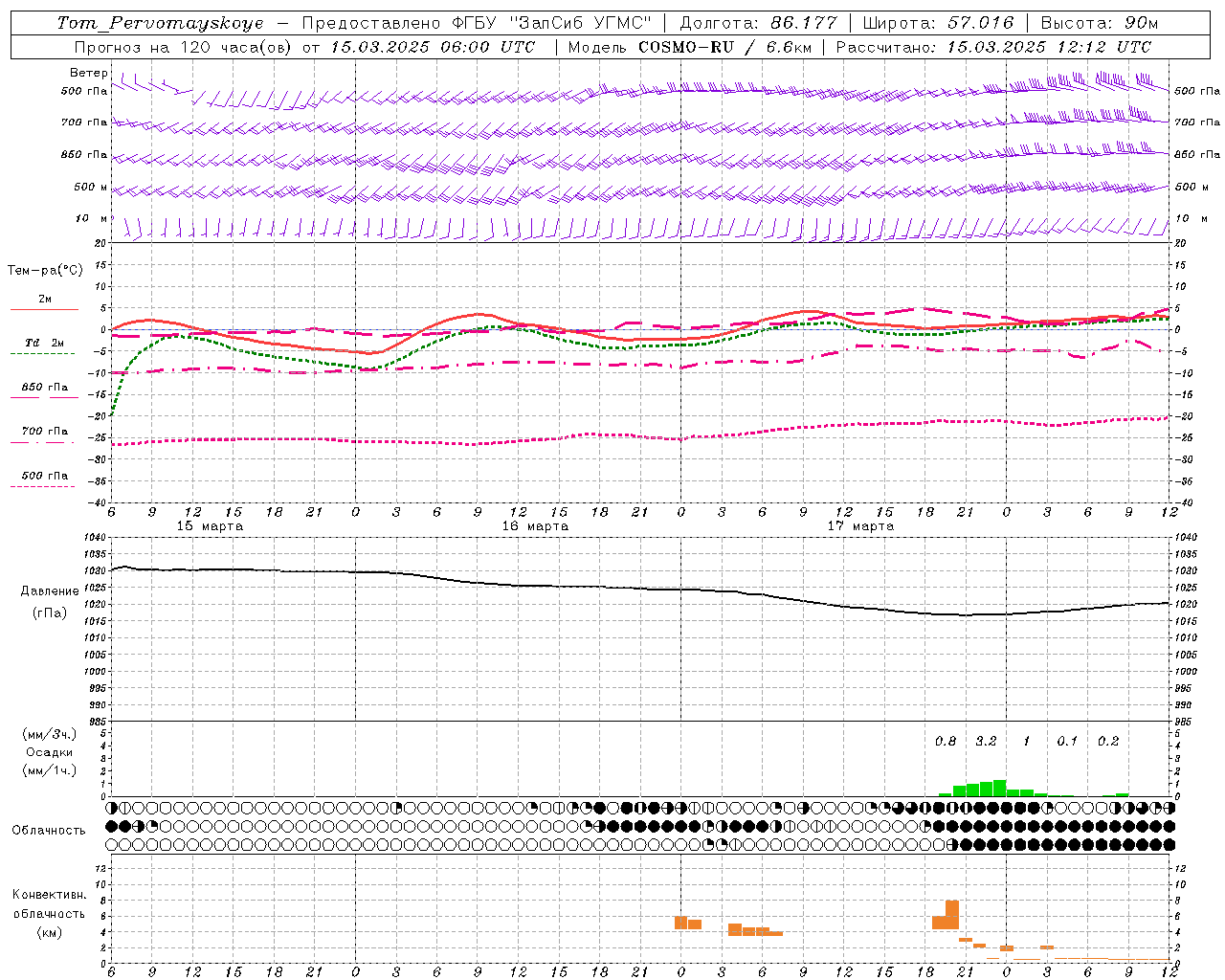Click the 0.8 three-hour precipitation value

946,742
